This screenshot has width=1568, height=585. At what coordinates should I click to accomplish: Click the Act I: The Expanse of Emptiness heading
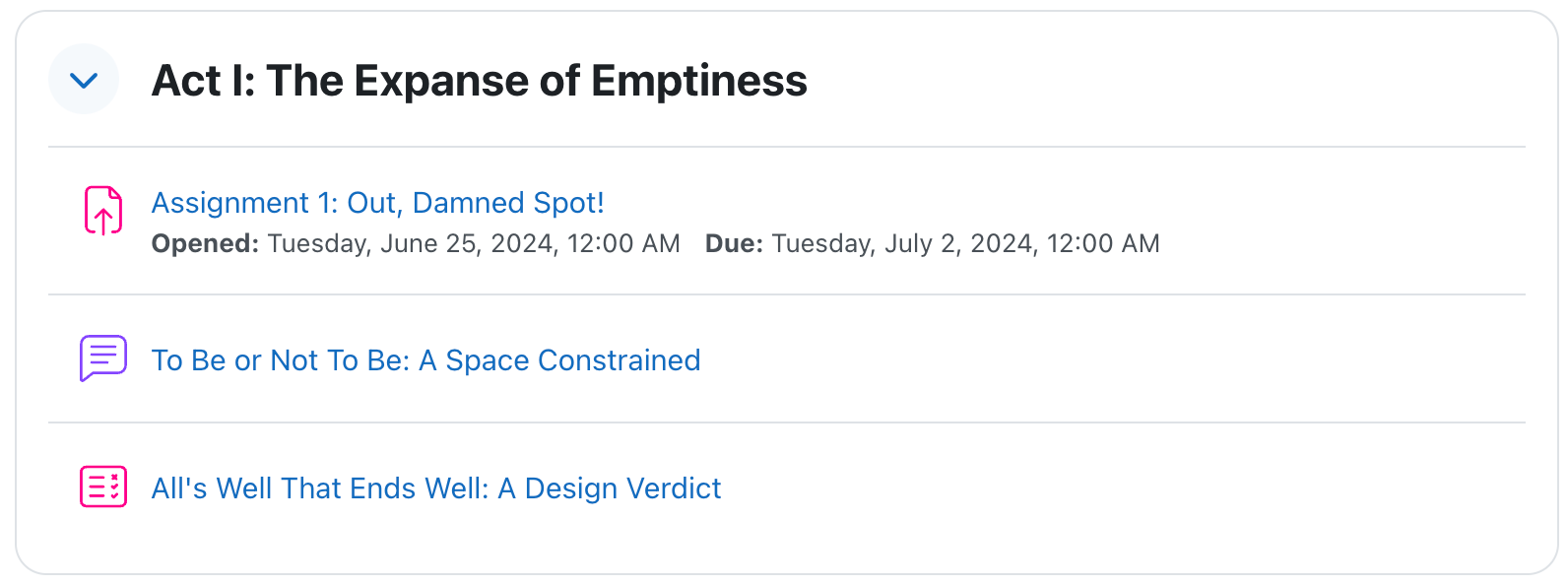(x=479, y=81)
